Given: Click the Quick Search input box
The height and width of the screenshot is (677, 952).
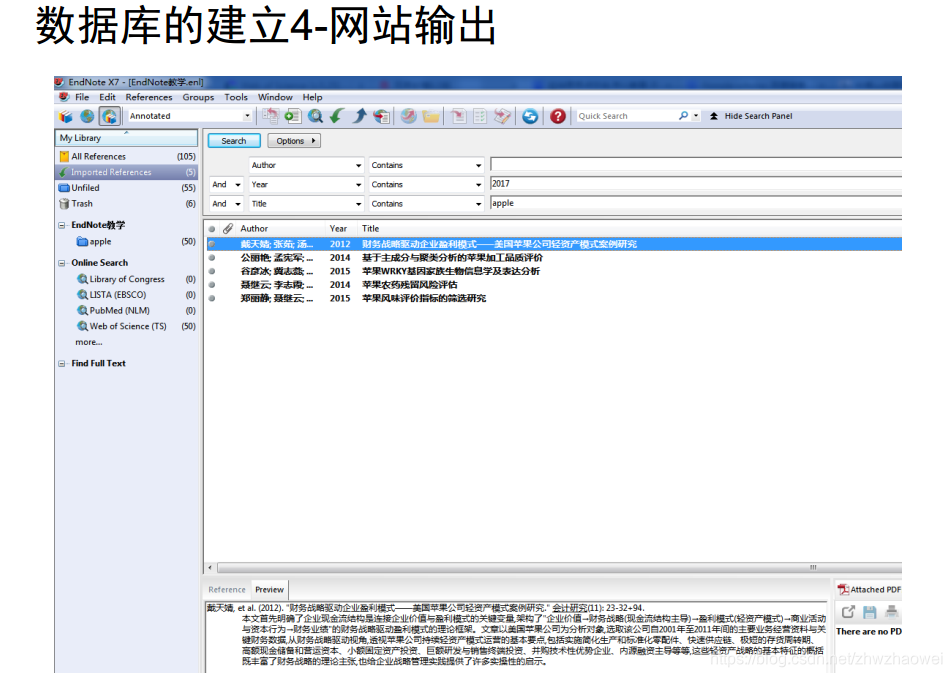Looking at the screenshot, I should (626, 115).
